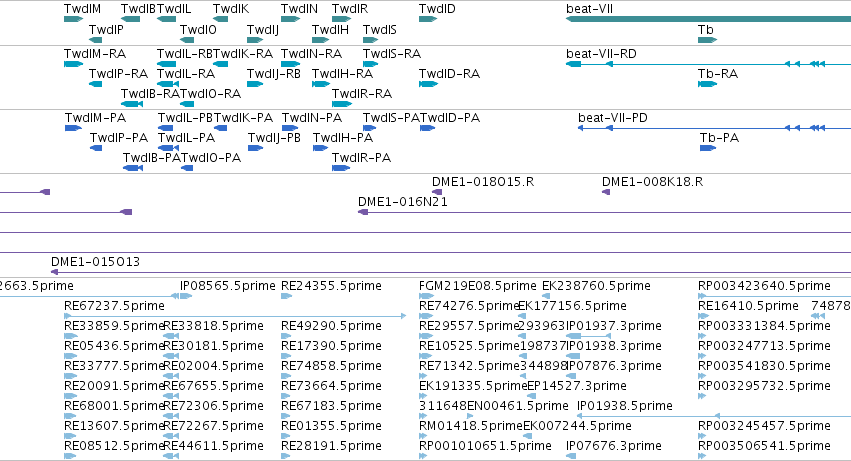Click the DME1-008K18.R label
Screen dimensions: 851x461
tap(652, 182)
